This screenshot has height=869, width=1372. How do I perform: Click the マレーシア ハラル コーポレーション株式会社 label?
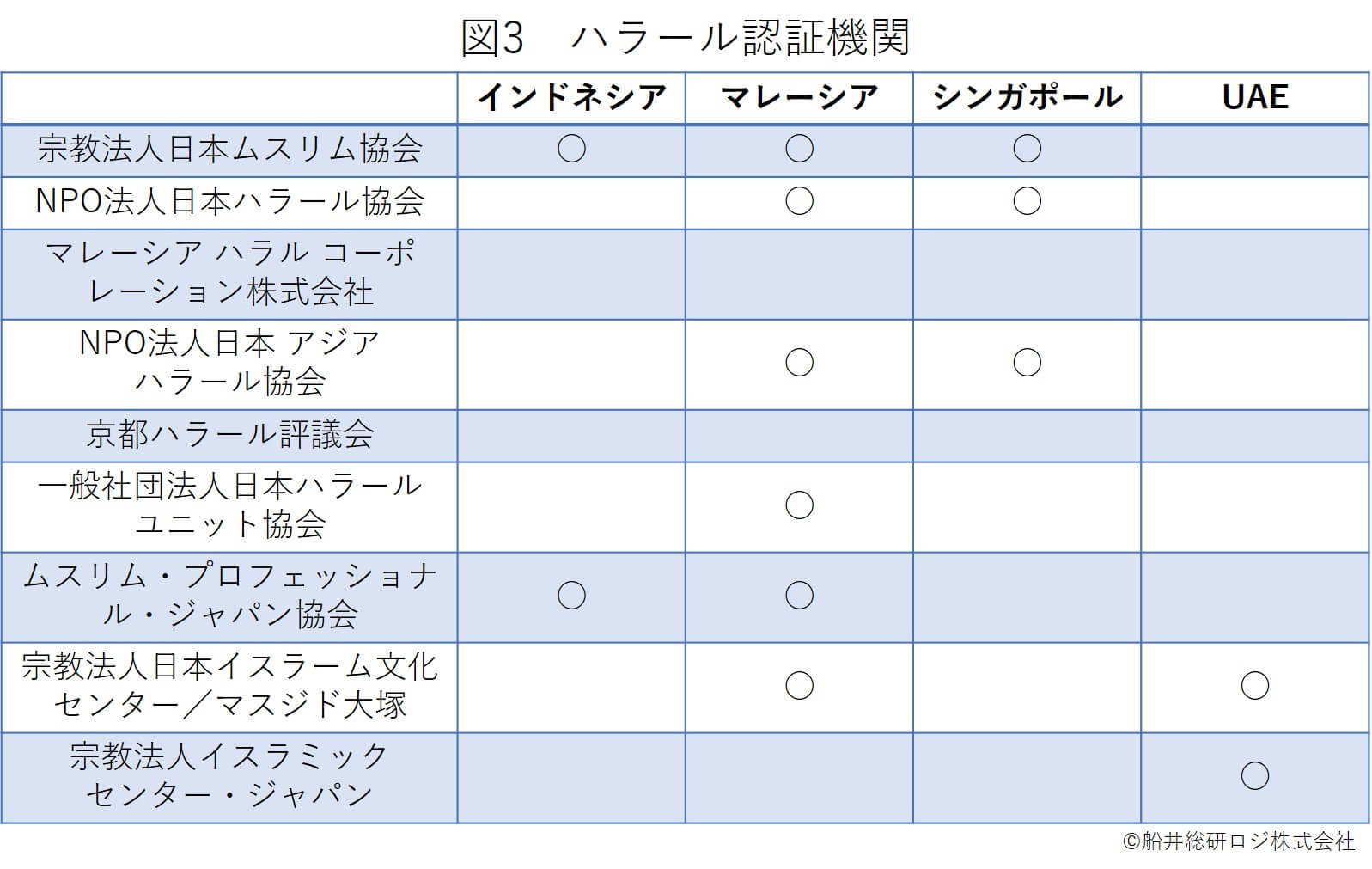[x=229, y=272]
